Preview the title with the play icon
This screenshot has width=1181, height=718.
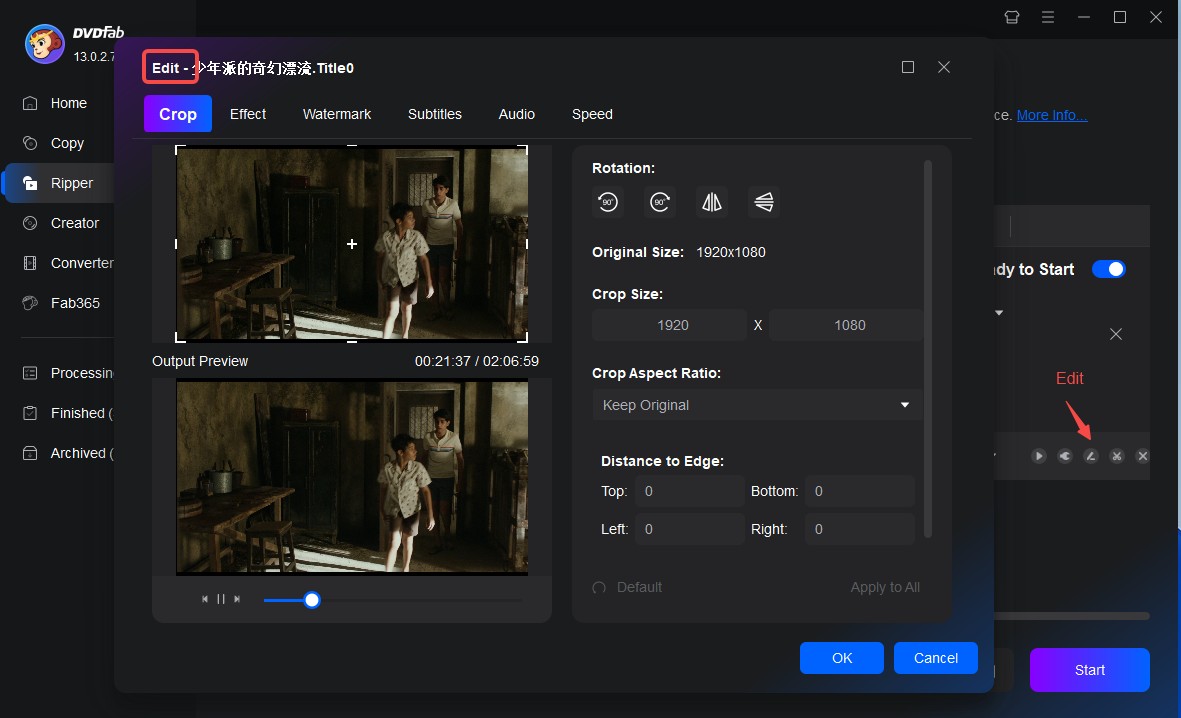pos(1038,455)
